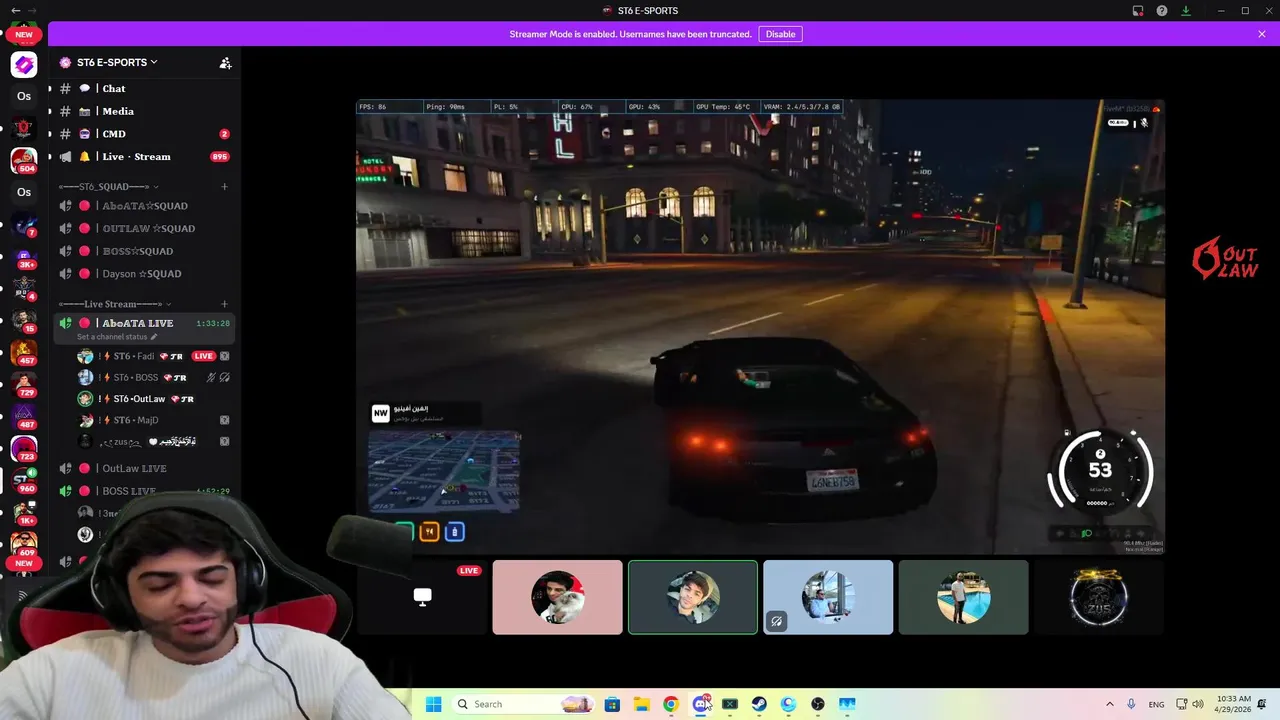
Task: Select user ST6 • Fadi in voice list
Action: click(155, 356)
